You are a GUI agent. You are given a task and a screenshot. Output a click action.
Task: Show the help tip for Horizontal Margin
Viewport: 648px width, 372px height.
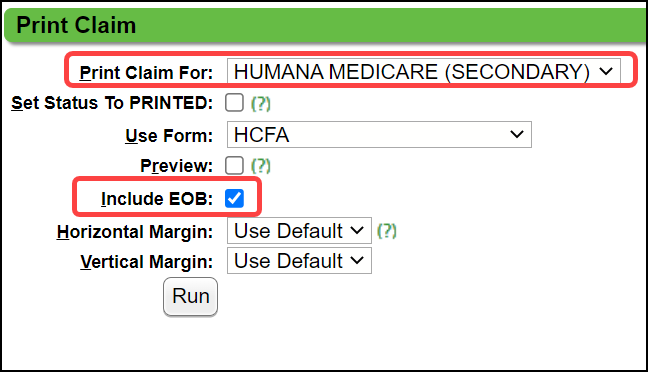coord(386,231)
